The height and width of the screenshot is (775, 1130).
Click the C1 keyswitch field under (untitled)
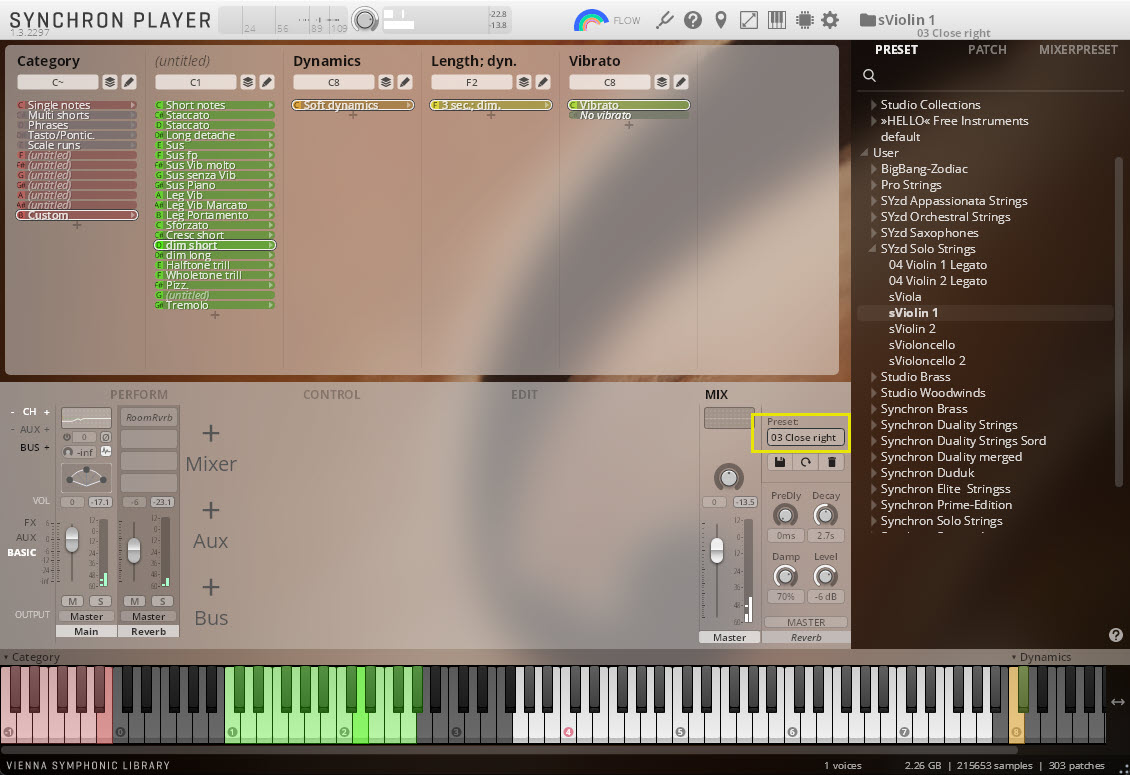[x=195, y=82]
